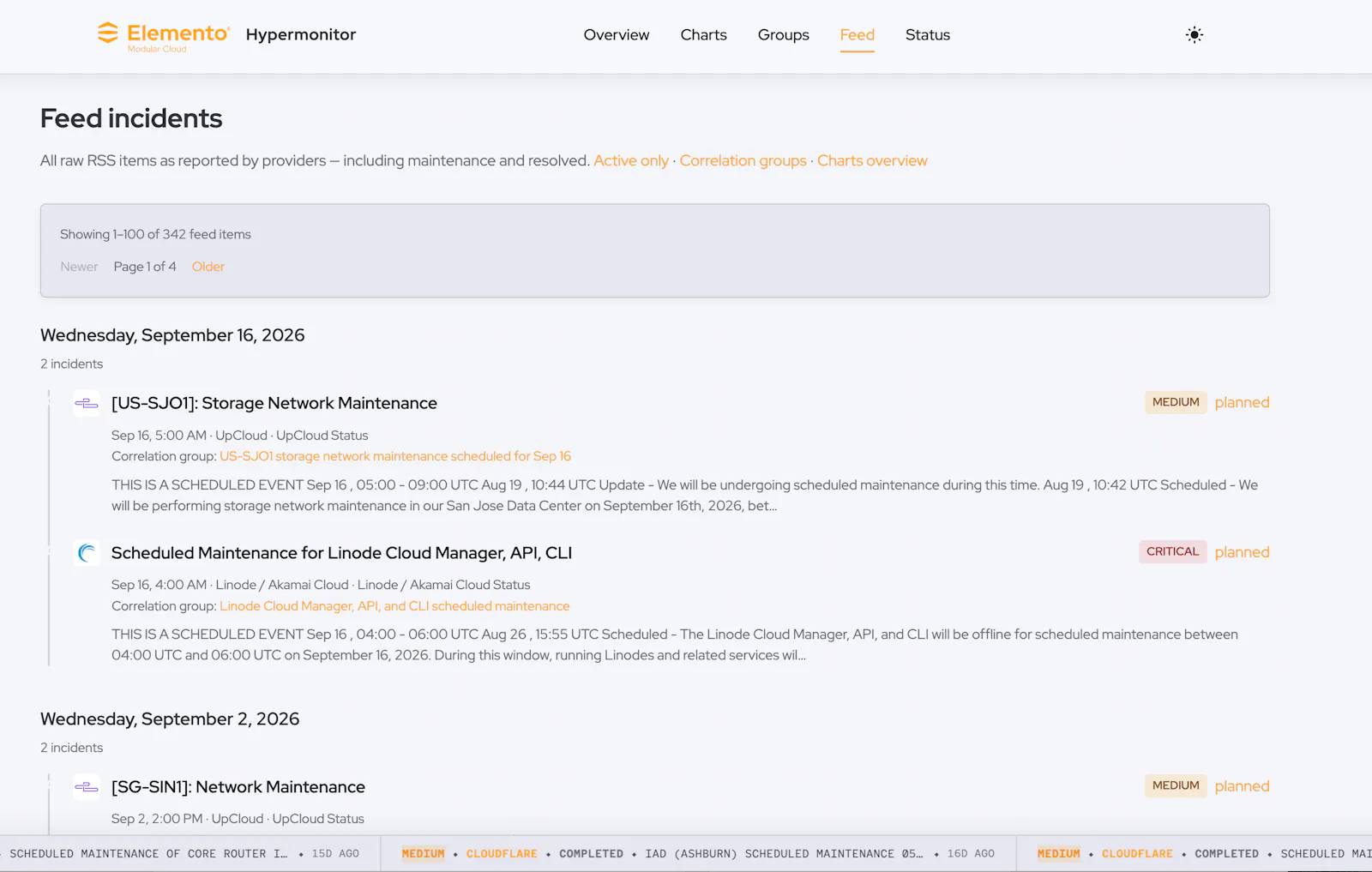Viewport: 1372px width, 872px height.
Task: Open US-SJO1 storage network maintenance correlation group
Action: coord(395,456)
